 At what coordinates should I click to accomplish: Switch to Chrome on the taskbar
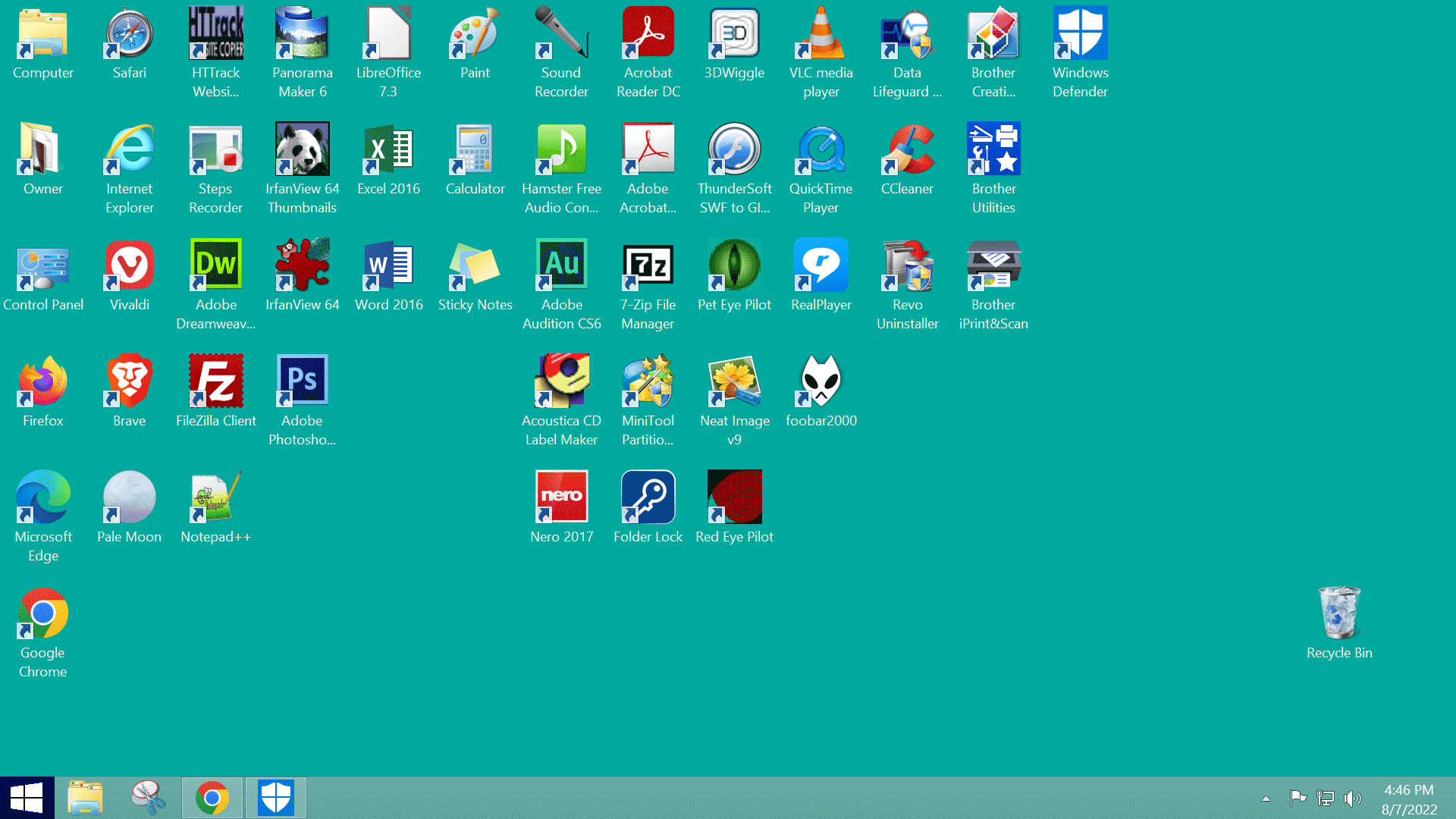212,798
